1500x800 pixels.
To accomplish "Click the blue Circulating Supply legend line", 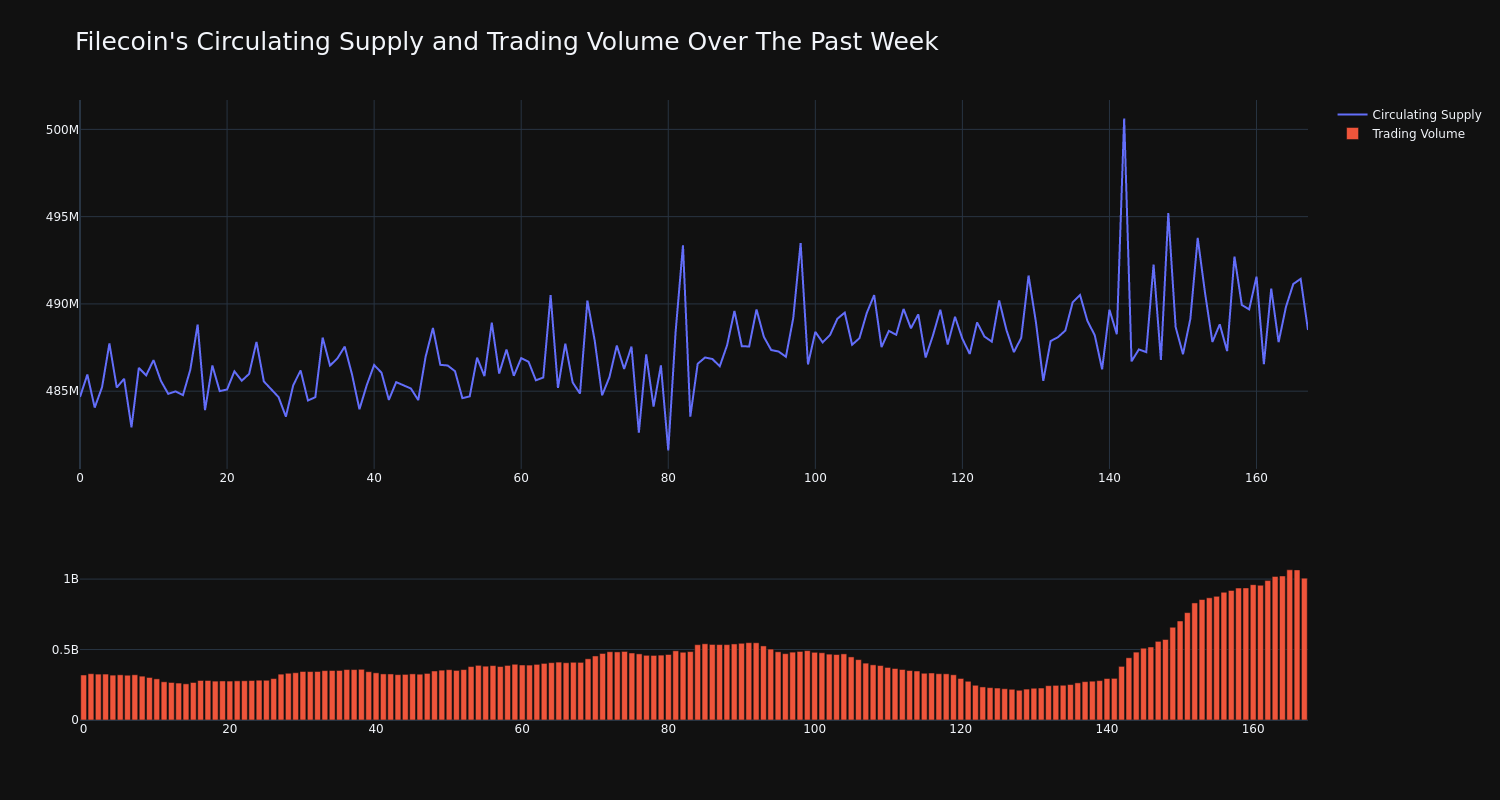I will tap(1352, 115).
